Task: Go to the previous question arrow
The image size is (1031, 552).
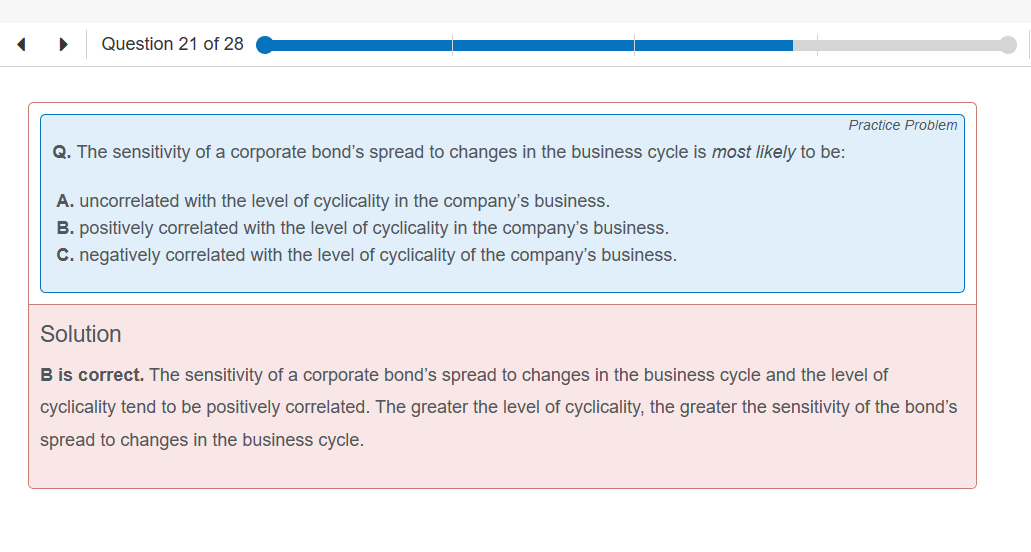Action: tap(21, 45)
